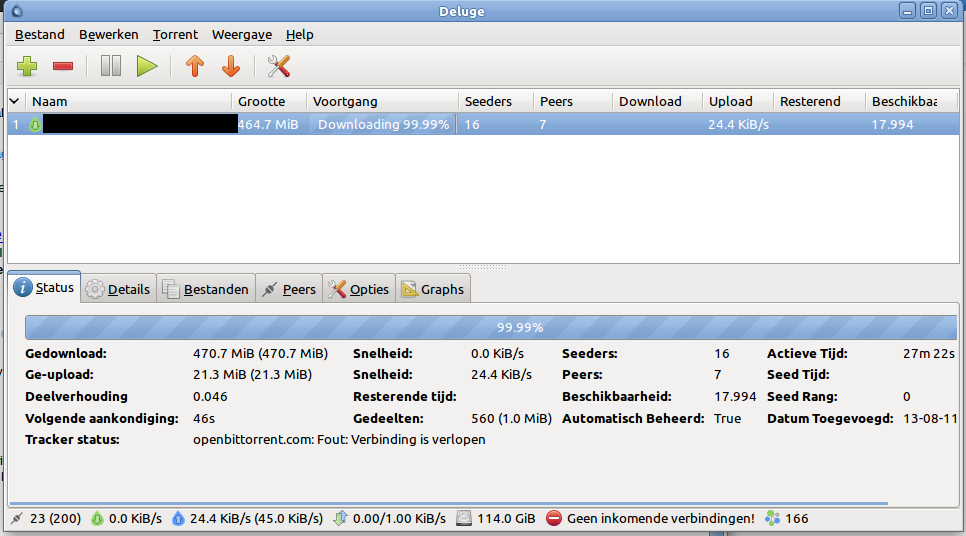Click the 114.0 GiB free space entry
The width and height of the screenshot is (966, 536).
506,519
